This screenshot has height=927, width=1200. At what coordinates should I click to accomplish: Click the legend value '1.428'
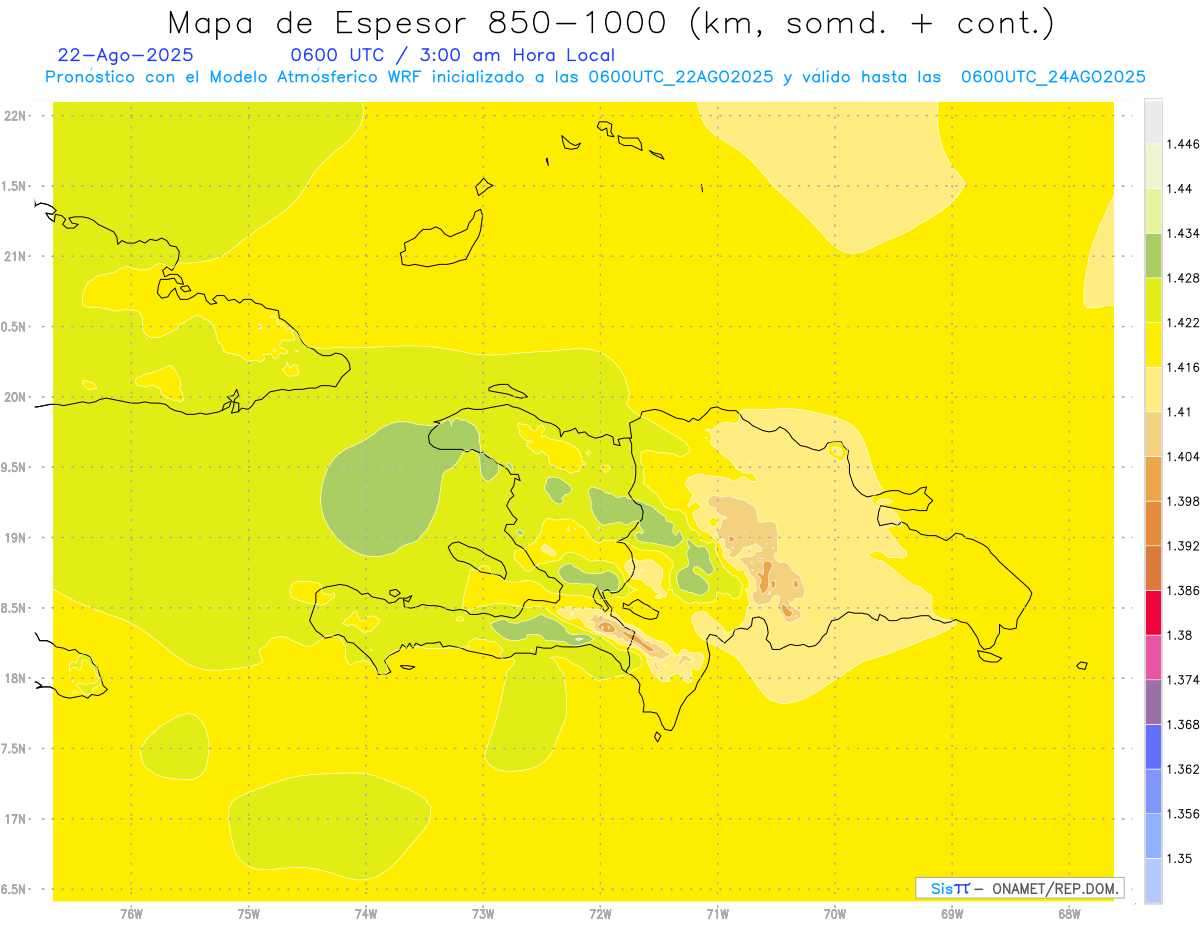[1182, 278]
